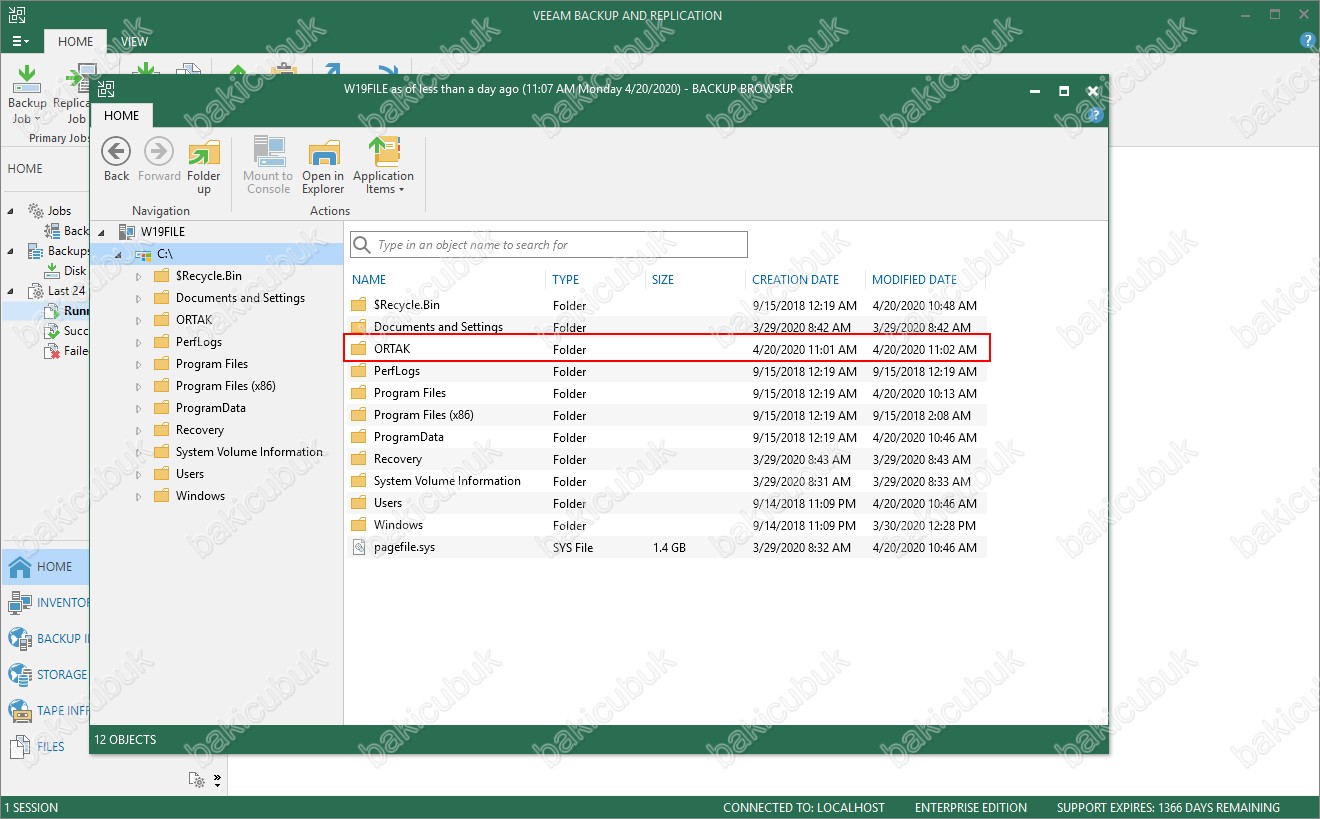
Task: Expand Program Files (x86) in folder tree
Action: pos(138,386)
